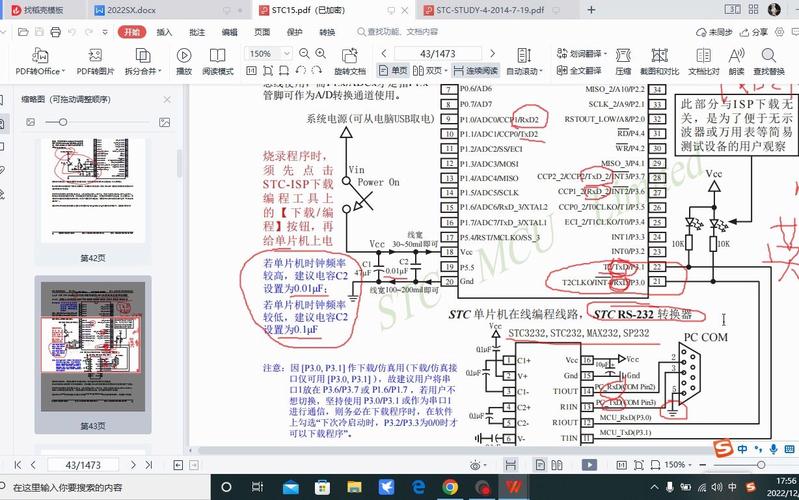Click the zoom out magnifier in ribbon
This screenshot has width=799, height=500.
coord(304,54)
